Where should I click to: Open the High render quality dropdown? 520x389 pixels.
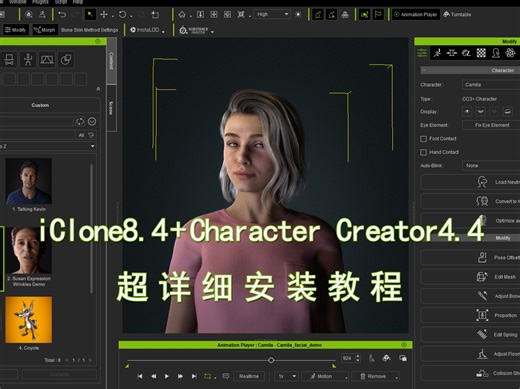(272, 14)
